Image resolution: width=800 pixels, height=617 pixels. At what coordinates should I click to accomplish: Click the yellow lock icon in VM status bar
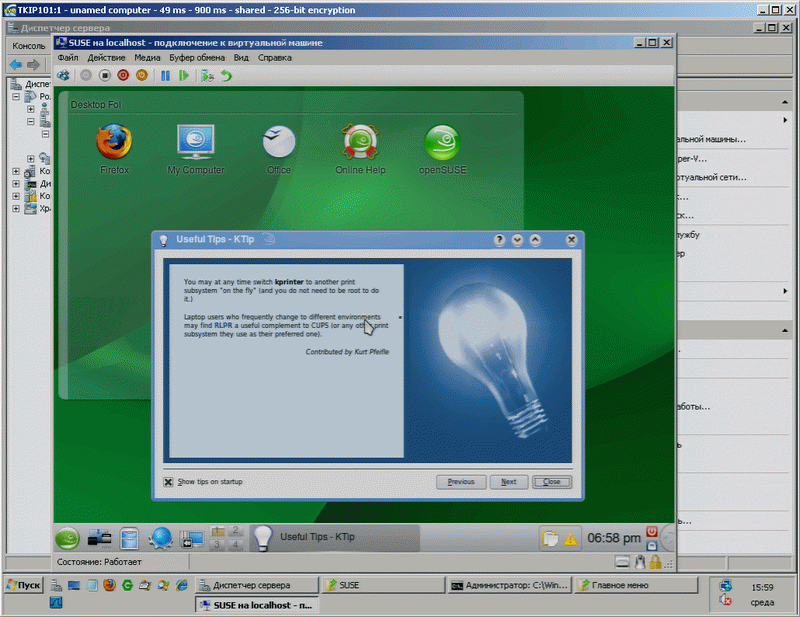pyautogui.click(x=656, y=562)
